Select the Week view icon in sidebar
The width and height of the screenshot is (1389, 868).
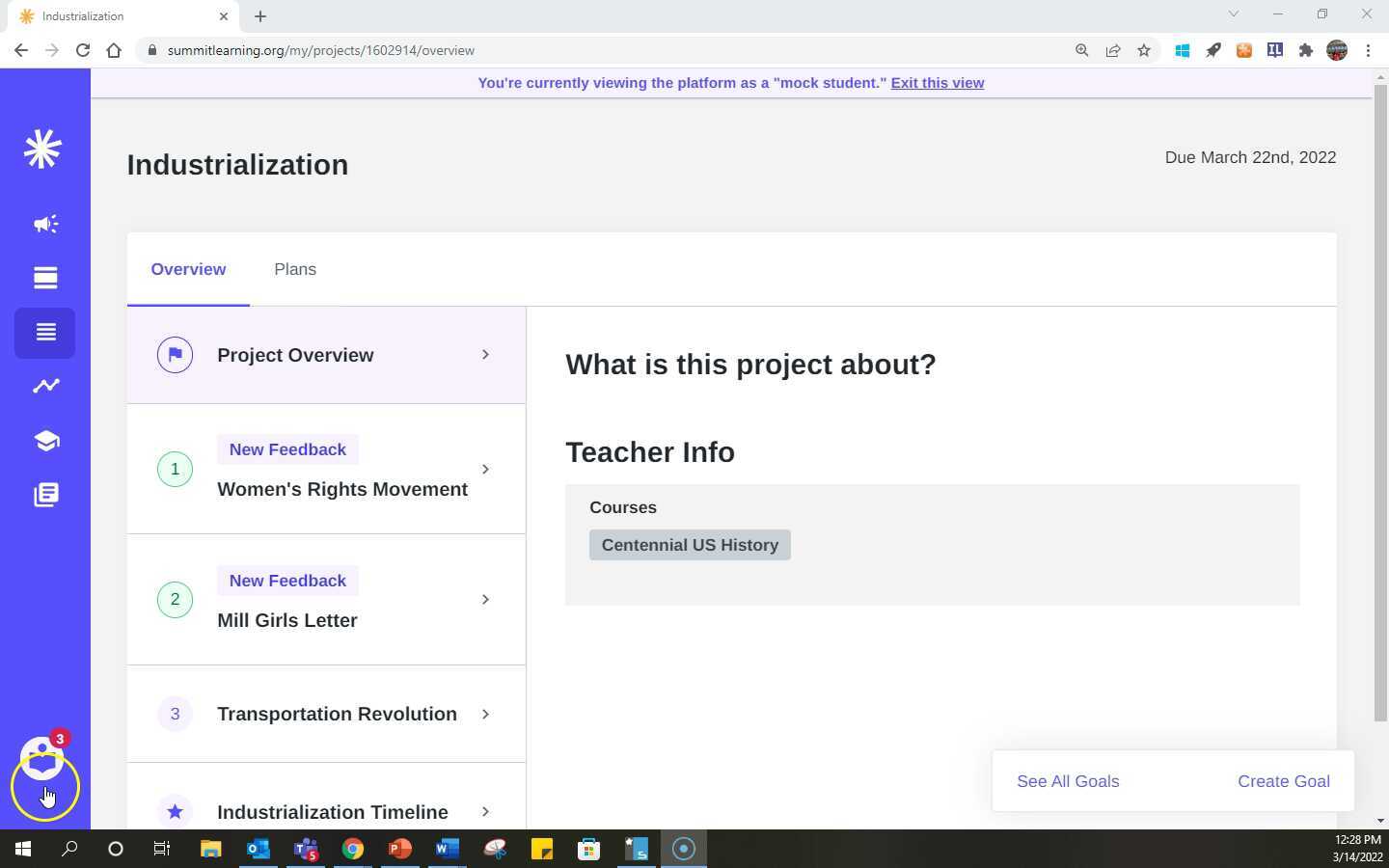click(44, 278)
